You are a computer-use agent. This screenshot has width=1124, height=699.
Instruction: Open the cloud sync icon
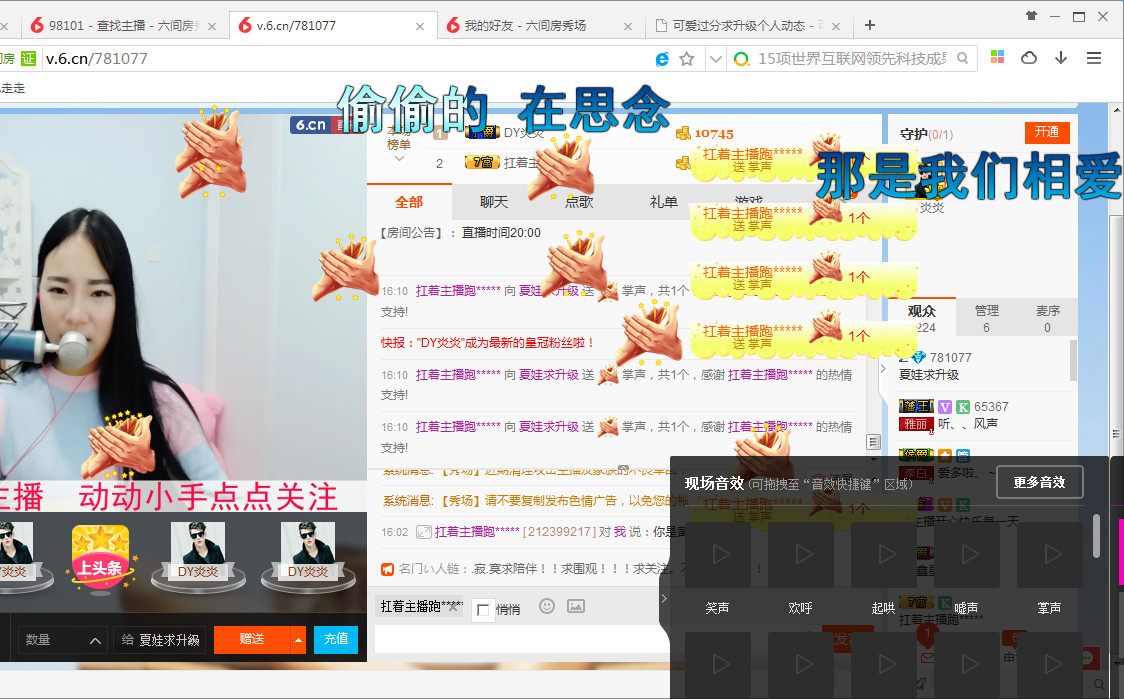coord(1029,58)
